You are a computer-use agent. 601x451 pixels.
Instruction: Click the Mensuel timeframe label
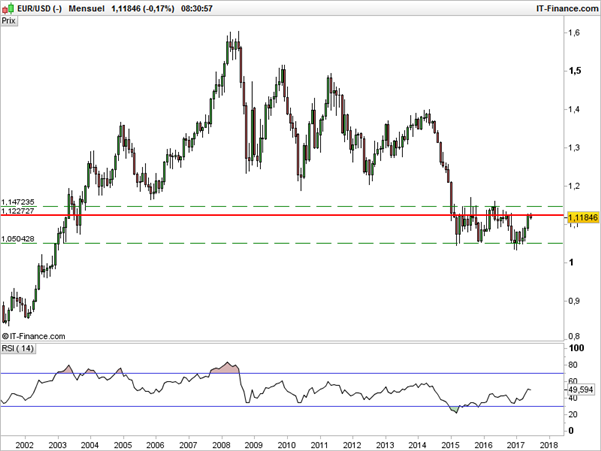point(86,8)
